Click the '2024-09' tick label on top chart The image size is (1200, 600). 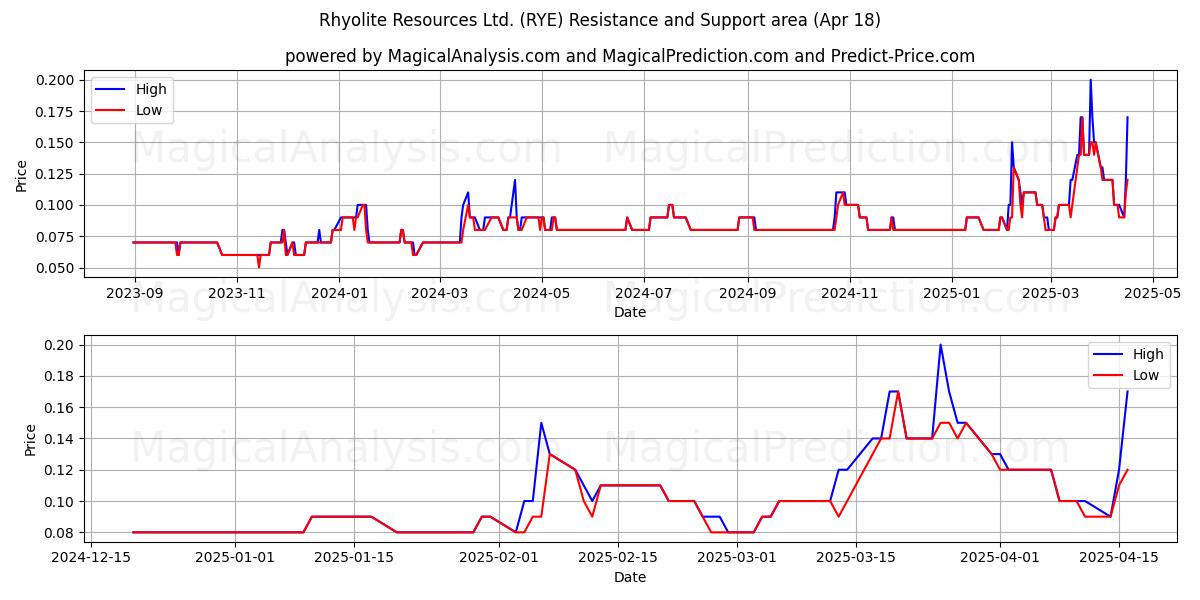[x=747, y=293]
